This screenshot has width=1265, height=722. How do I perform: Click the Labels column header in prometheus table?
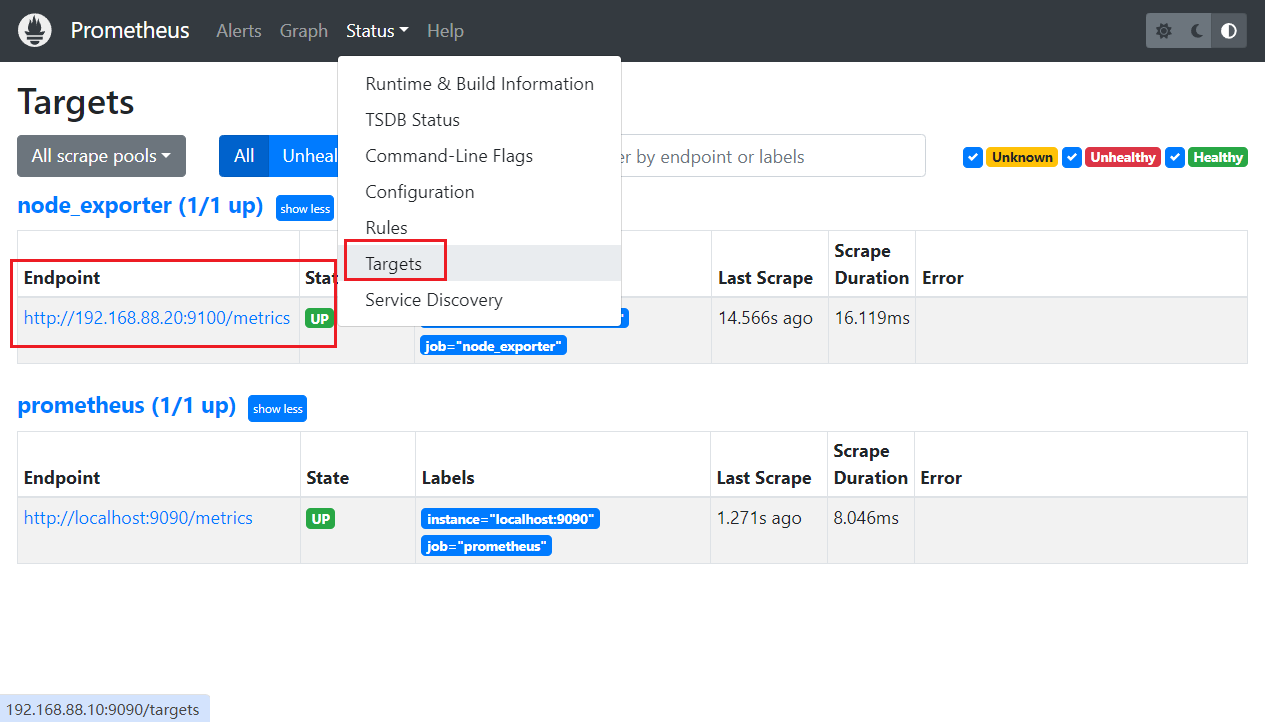point(448,478)
